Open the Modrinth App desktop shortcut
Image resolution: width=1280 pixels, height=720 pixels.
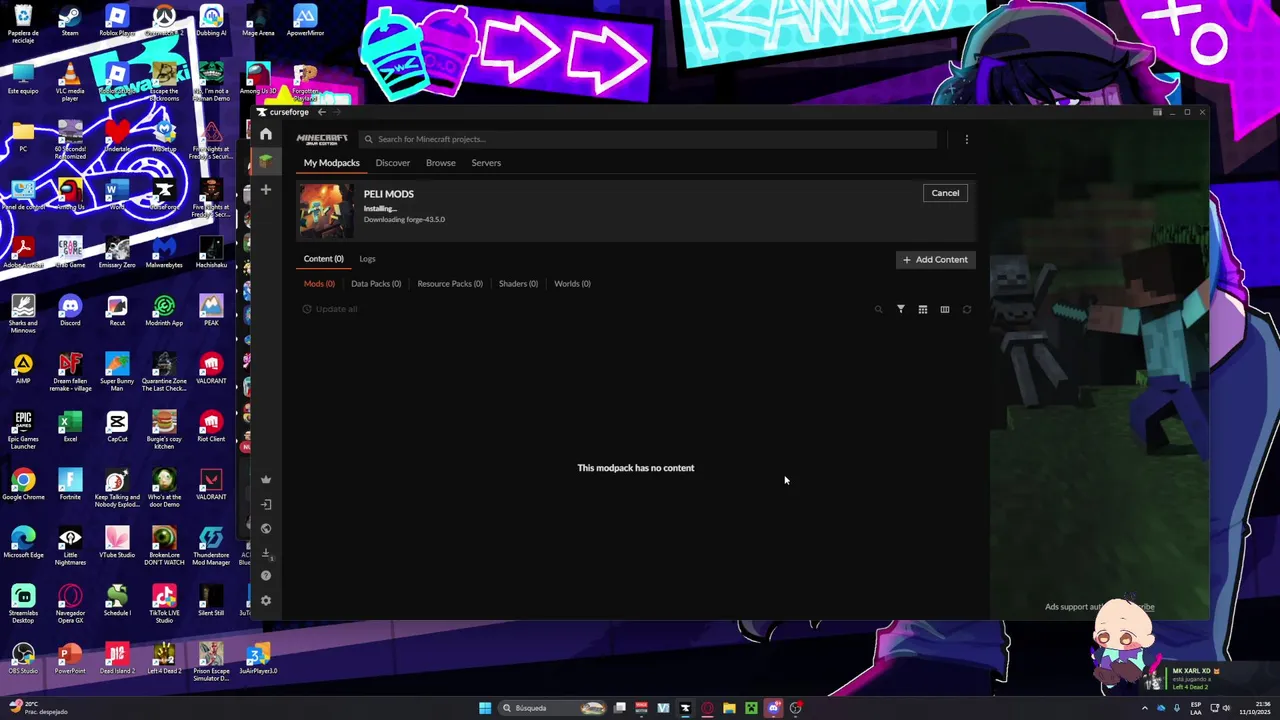(164, 310)
